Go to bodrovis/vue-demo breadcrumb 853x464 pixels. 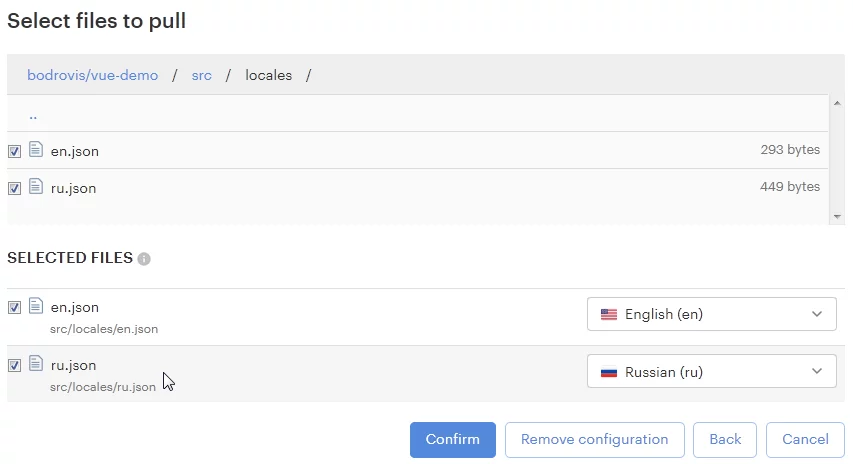(x=92, y=75)
